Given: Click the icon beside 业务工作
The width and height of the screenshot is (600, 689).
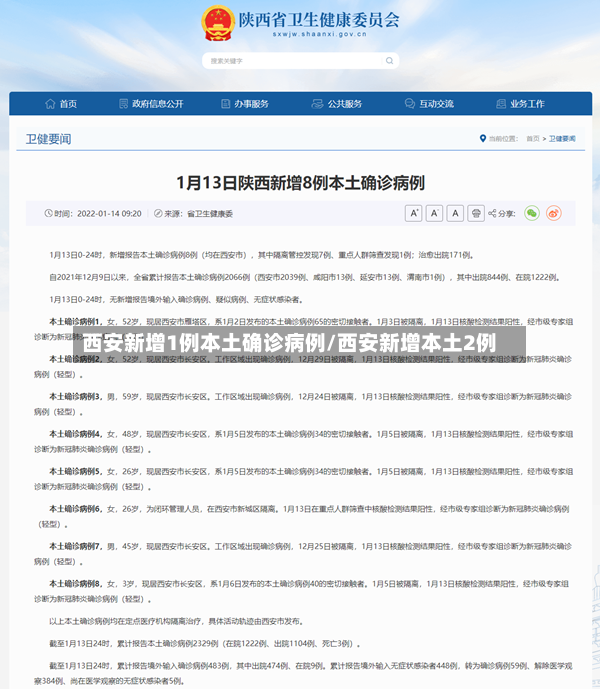Looking at the screenshot, I should point(501,104).
